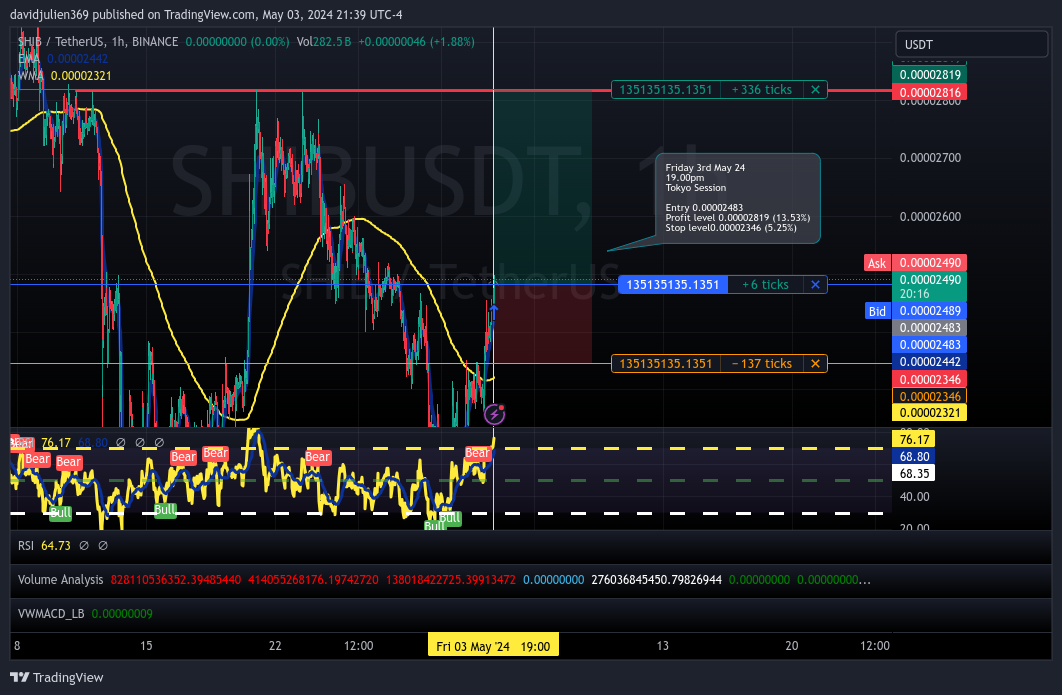The image size is (1062, 695).
Task: Click the Fri 03 May '24 19:00 time marker
Action: (x=493, y=646)
